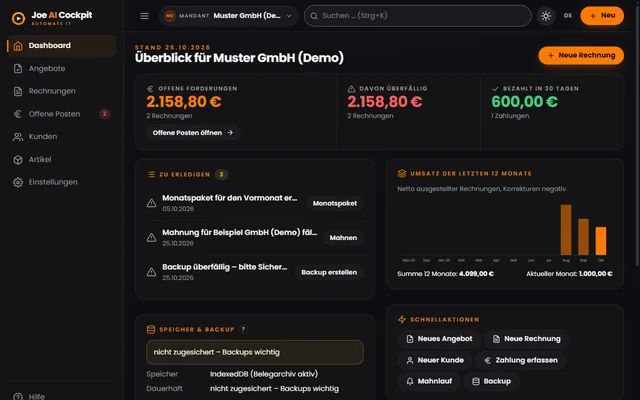Click the Einstellungen gear icon
This screenshot has width=640, height=400.
point(18,182)
